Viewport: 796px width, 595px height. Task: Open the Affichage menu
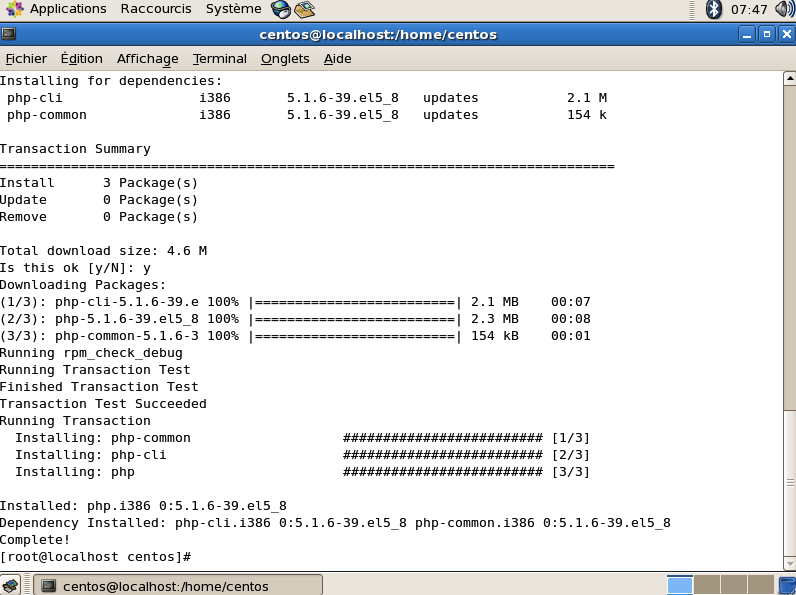(147, 59)
